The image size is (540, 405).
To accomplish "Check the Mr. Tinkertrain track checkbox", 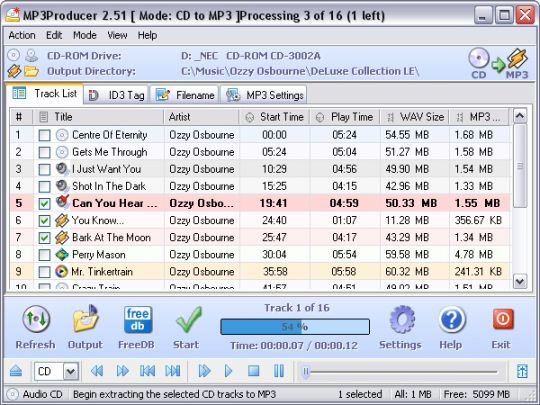I will [44, 272].
